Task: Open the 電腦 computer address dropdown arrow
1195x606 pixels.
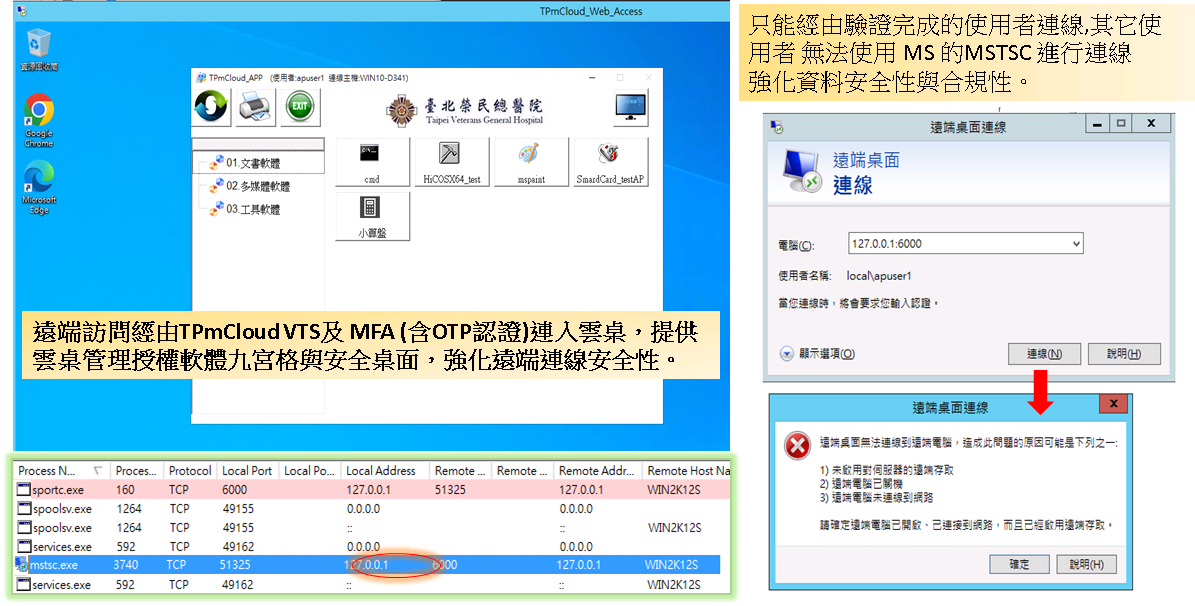Action: click(1075, 244)
